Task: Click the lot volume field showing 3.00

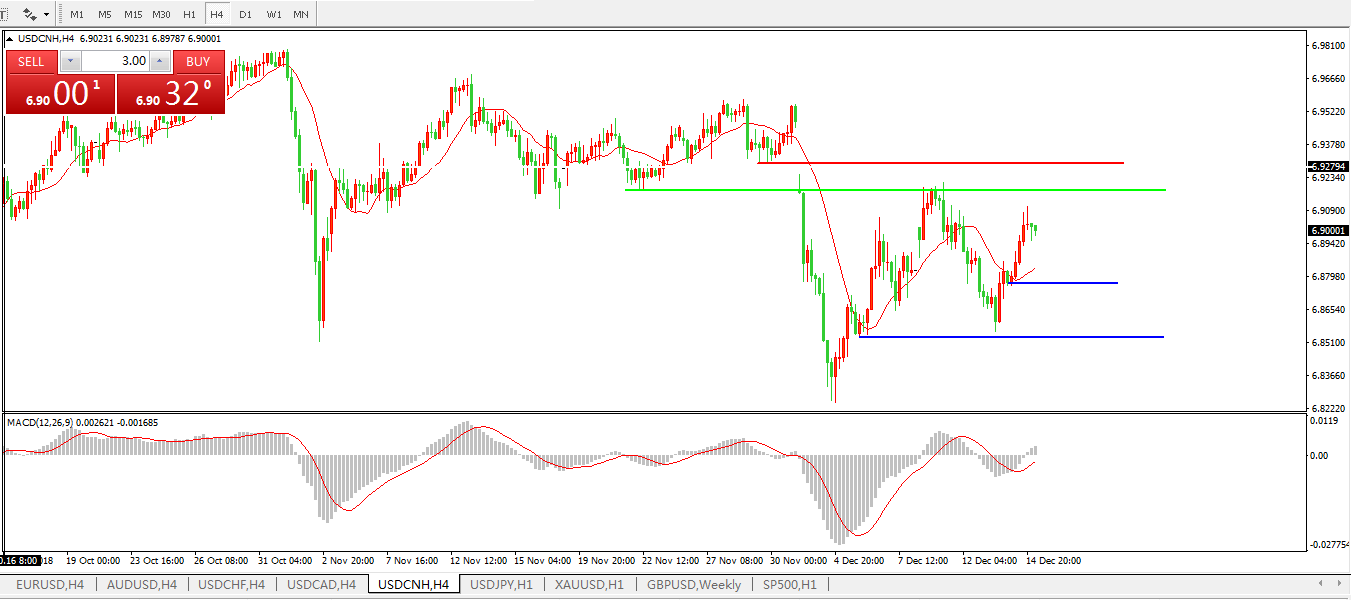Action: (114, 61)
